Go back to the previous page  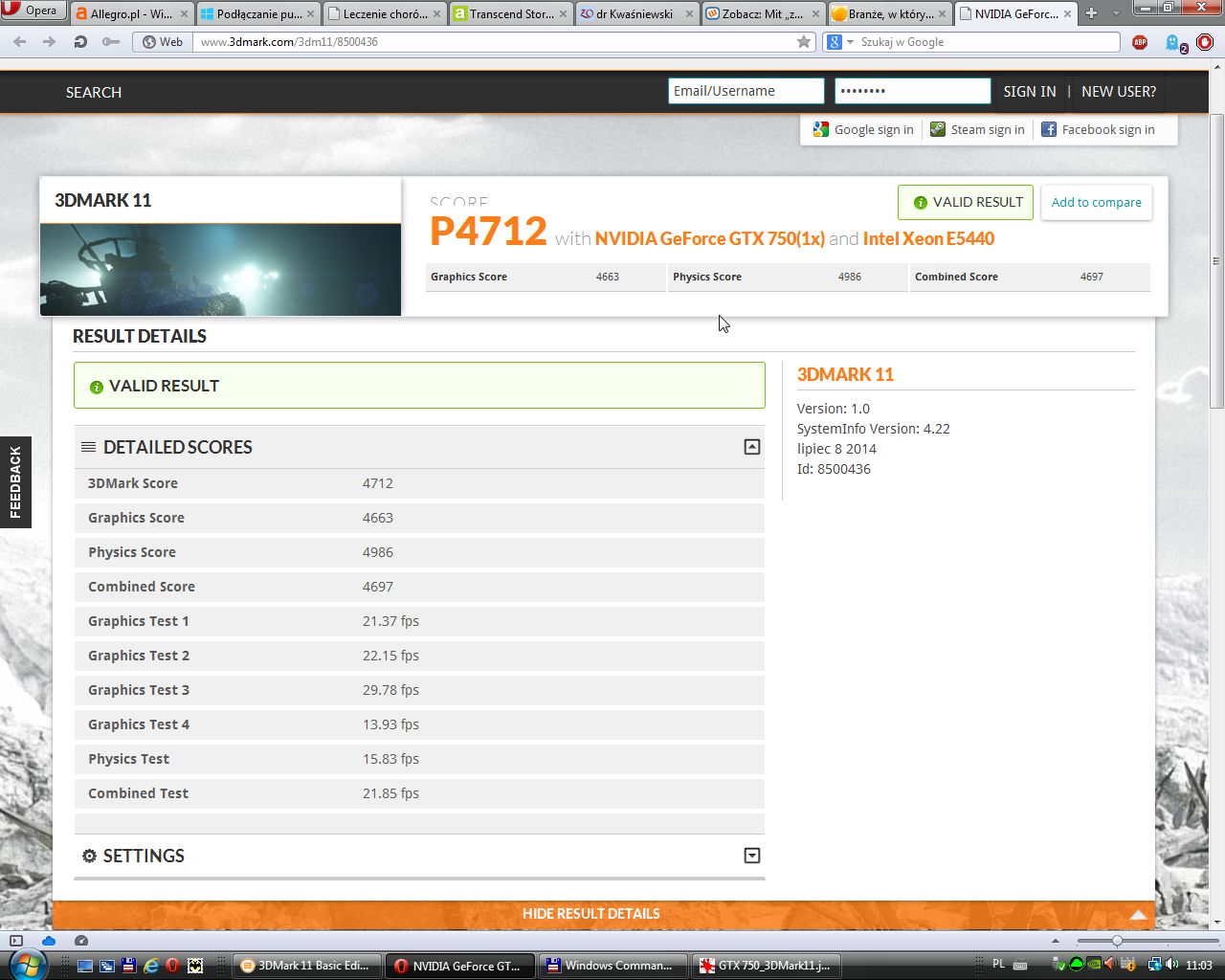pos(20,42)
